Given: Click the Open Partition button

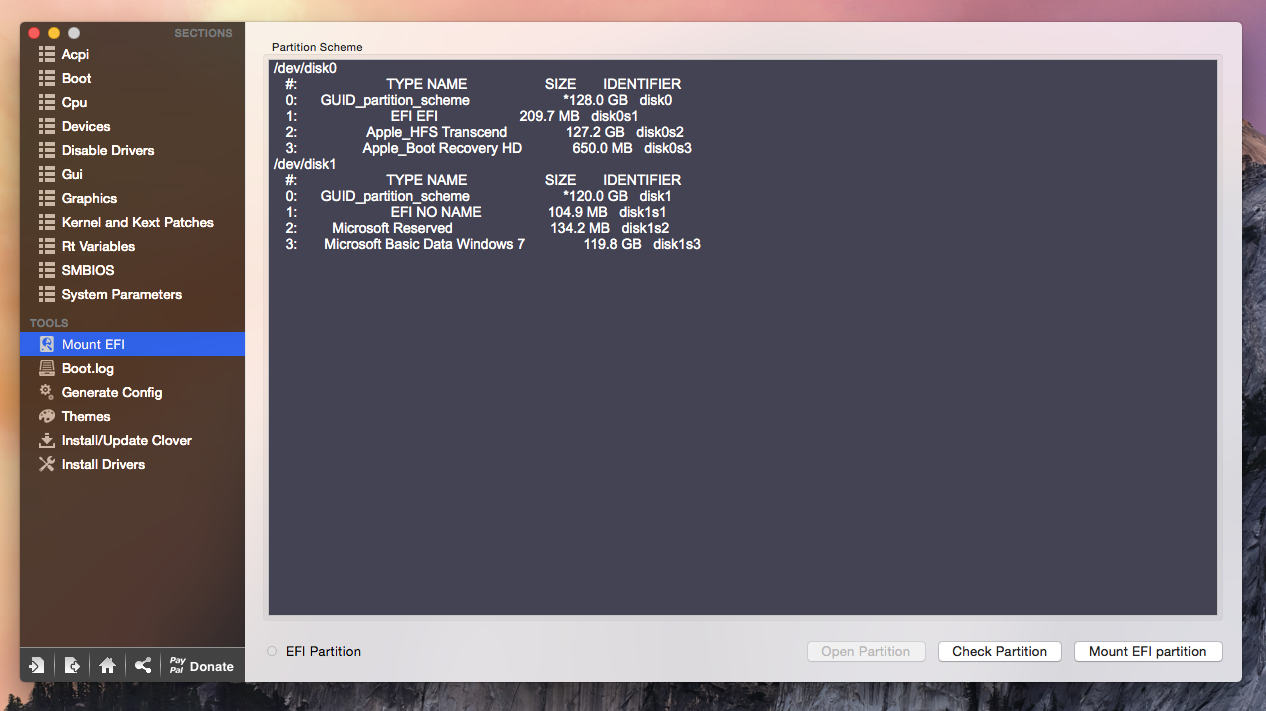Looking at the screenshot, I should pyautogui.click(x=866, y=651).
